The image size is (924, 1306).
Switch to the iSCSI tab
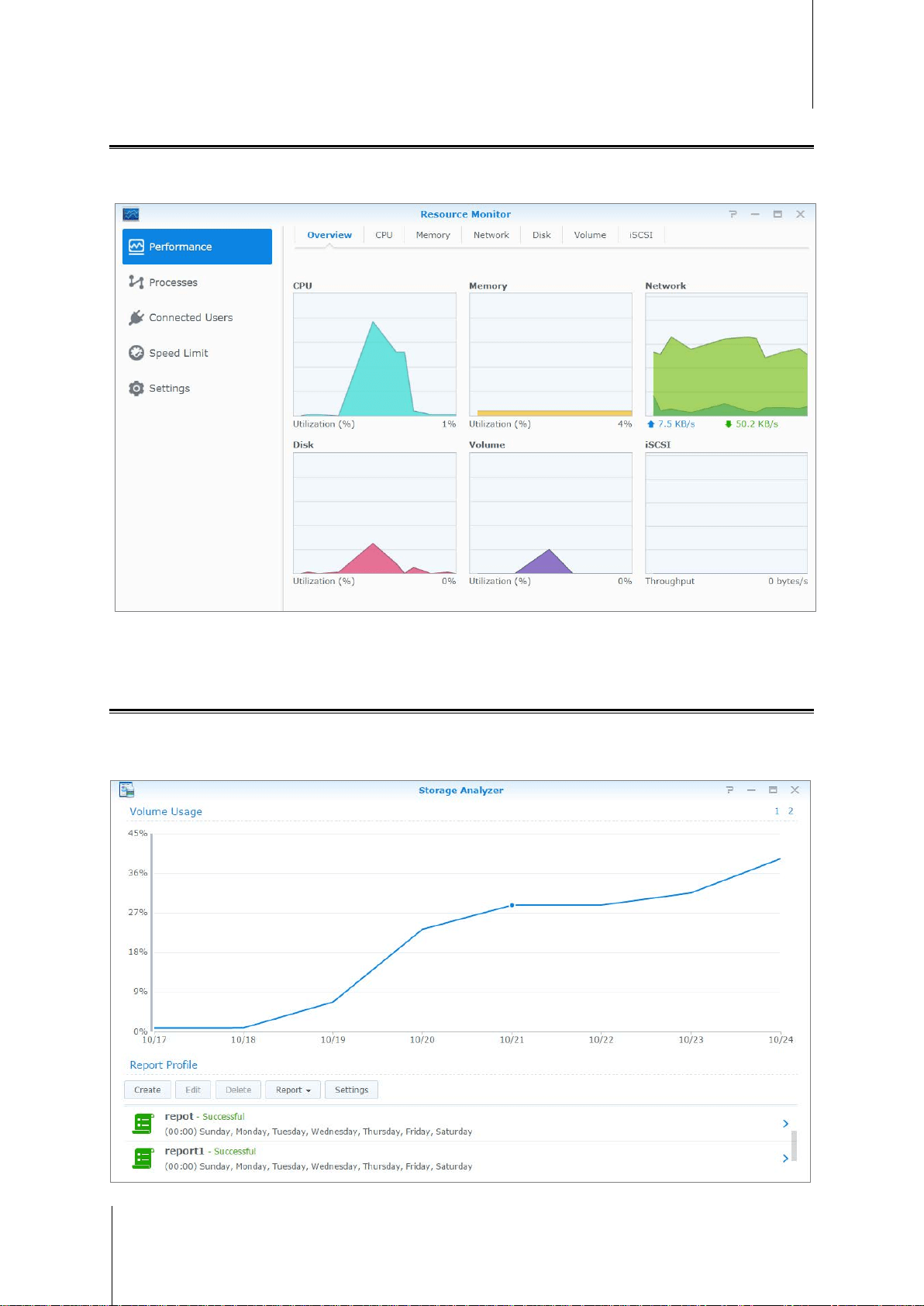(641, 235)
